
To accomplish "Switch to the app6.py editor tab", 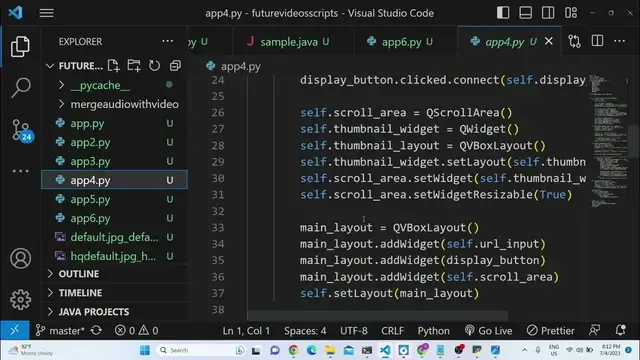I will click(401, 42).
